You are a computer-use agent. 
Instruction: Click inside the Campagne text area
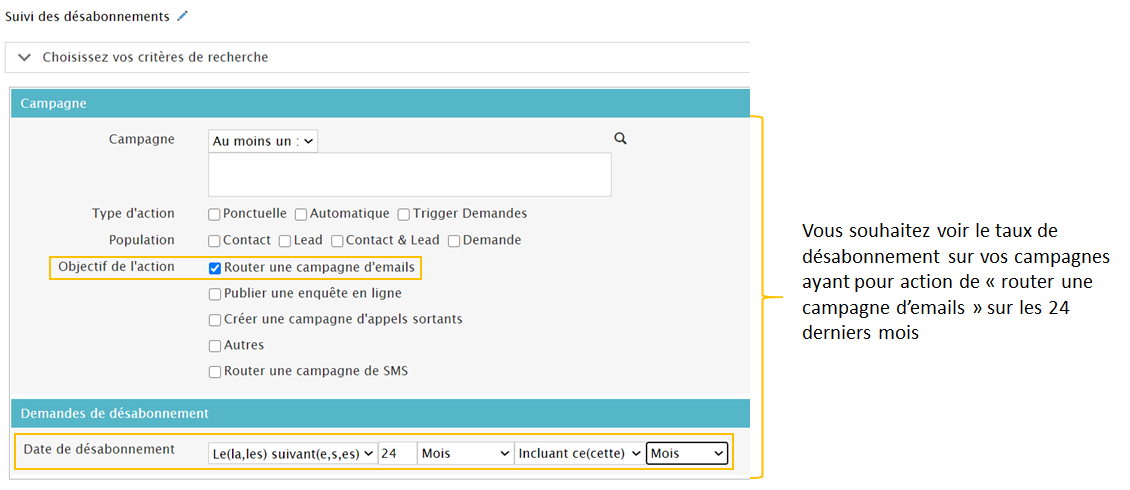click(x=409, y=174)
